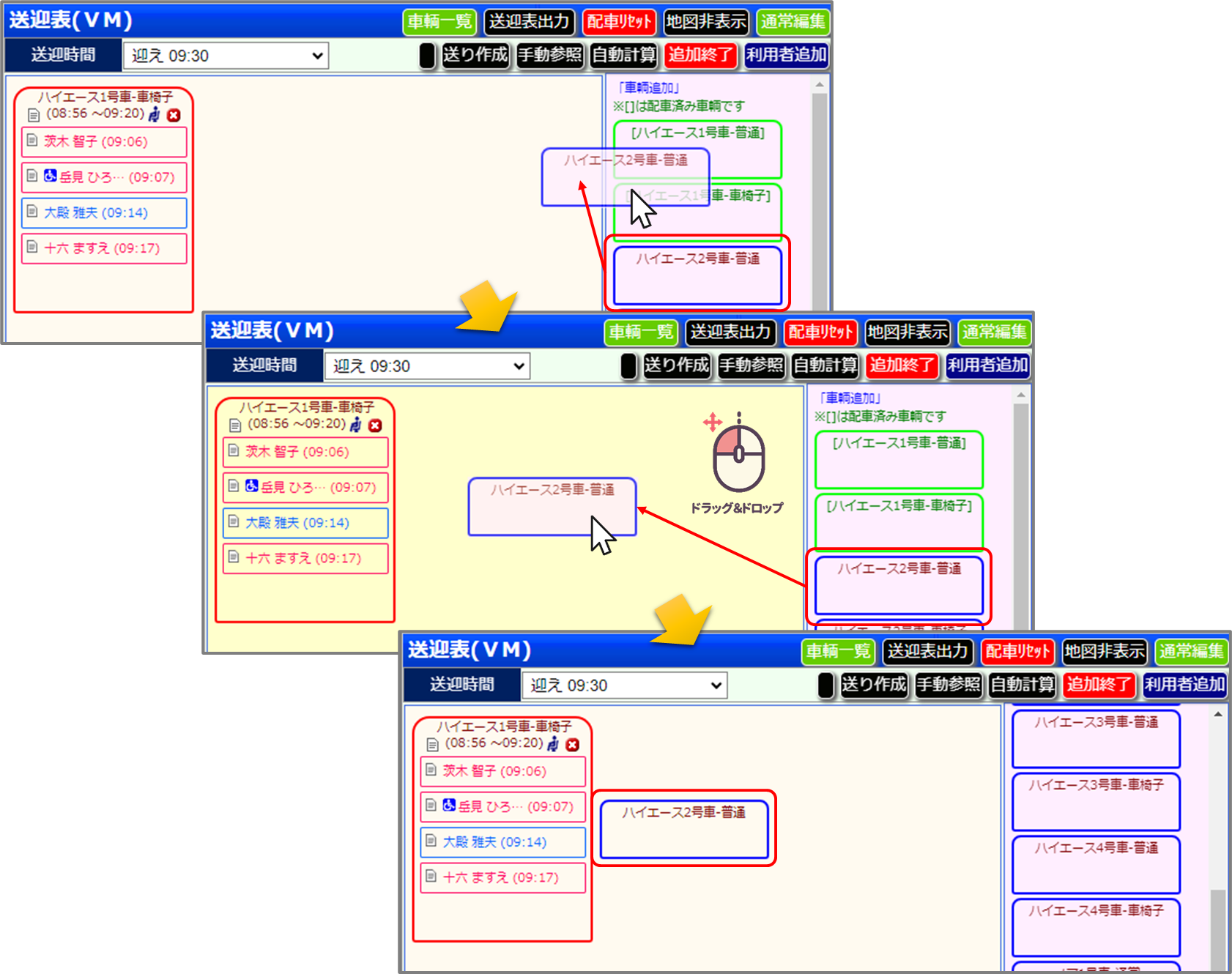Toggle 地図非表示 in middle screenshot
Viewport: 1232px width, 974px height.
point(908,332)
